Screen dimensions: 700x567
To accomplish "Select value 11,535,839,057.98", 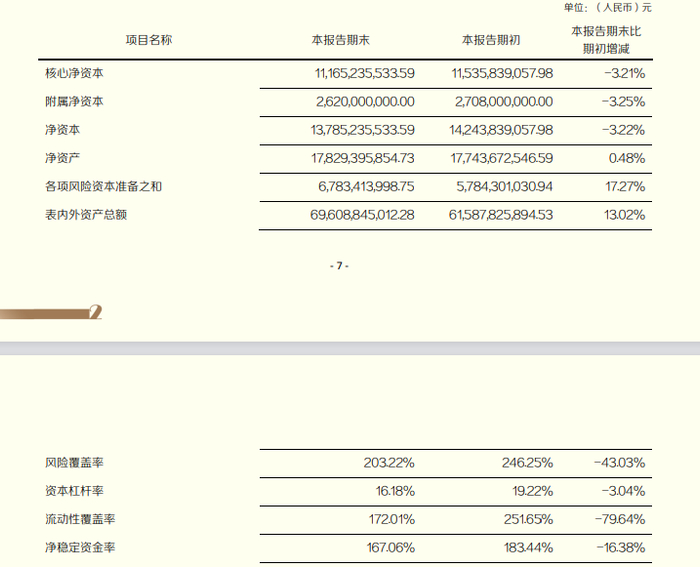I will click(502, 73).
